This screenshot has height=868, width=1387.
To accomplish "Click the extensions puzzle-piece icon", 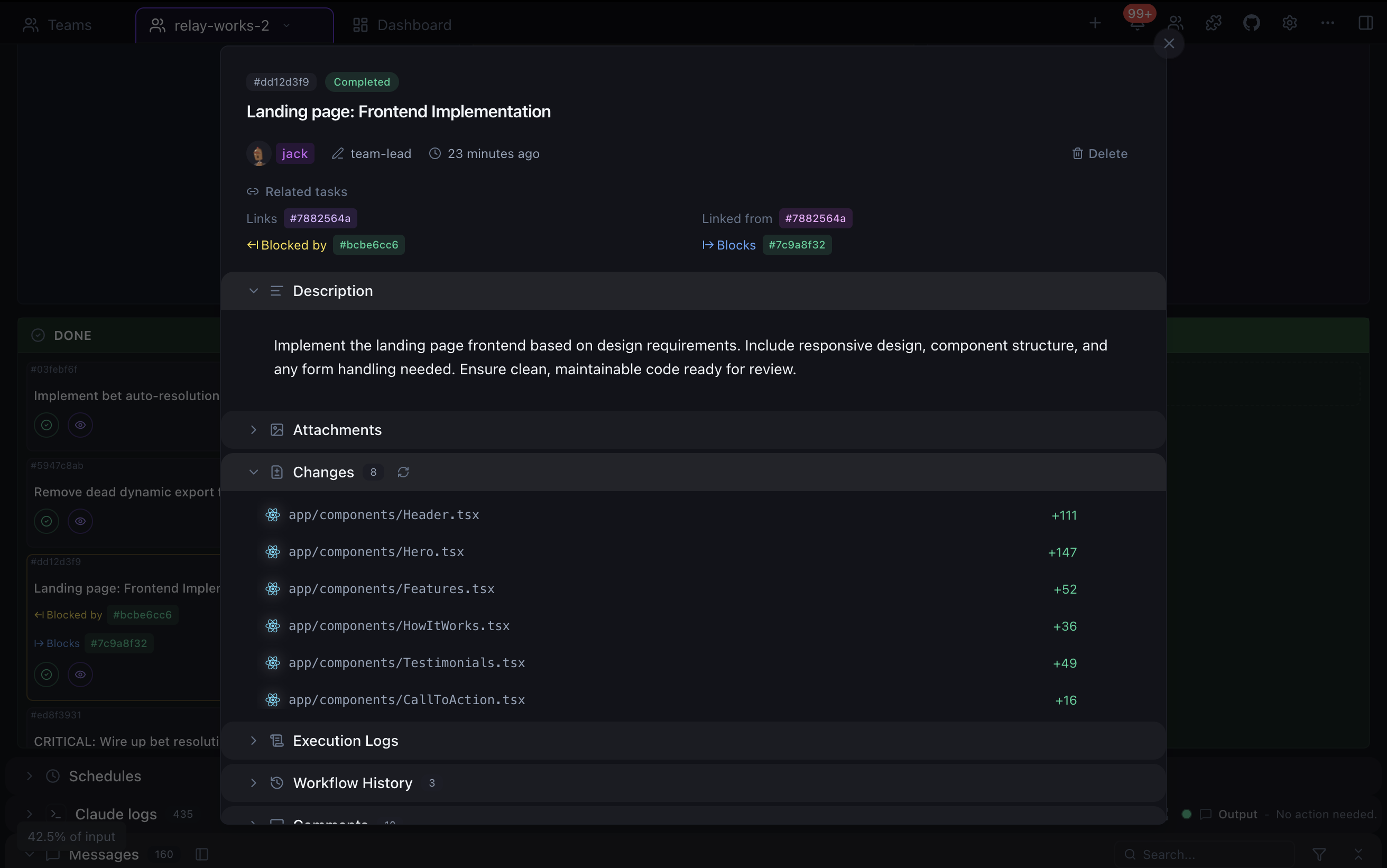I will [1213, 23].
